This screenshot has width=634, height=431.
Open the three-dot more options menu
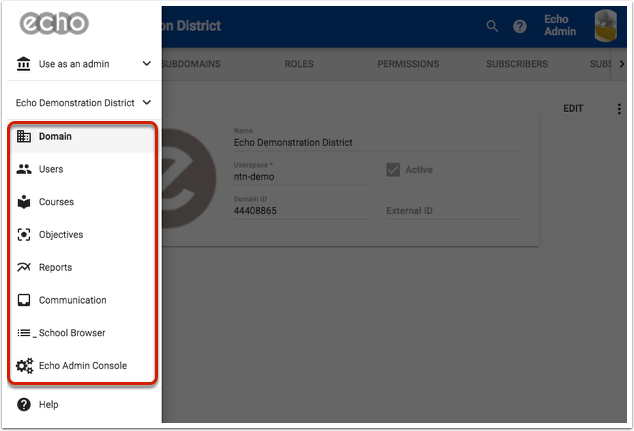[x=619, y=109]
